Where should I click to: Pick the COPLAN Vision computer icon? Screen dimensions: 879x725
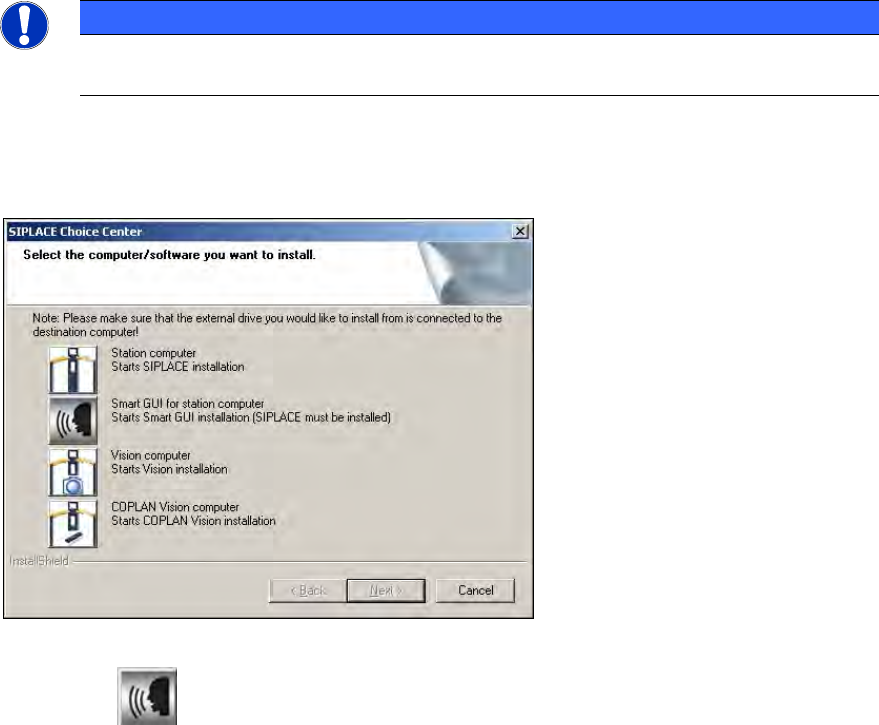[x=73, y=524]
